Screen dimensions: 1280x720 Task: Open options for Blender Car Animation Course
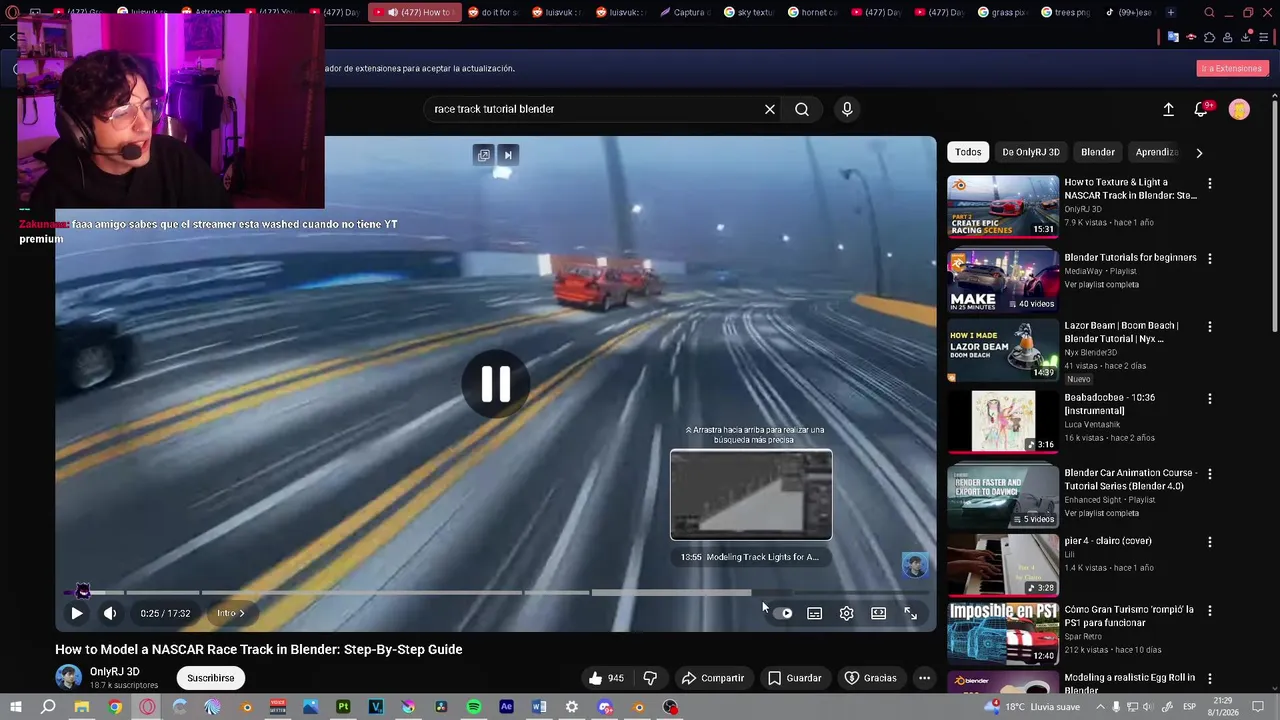click(1210, 473)
